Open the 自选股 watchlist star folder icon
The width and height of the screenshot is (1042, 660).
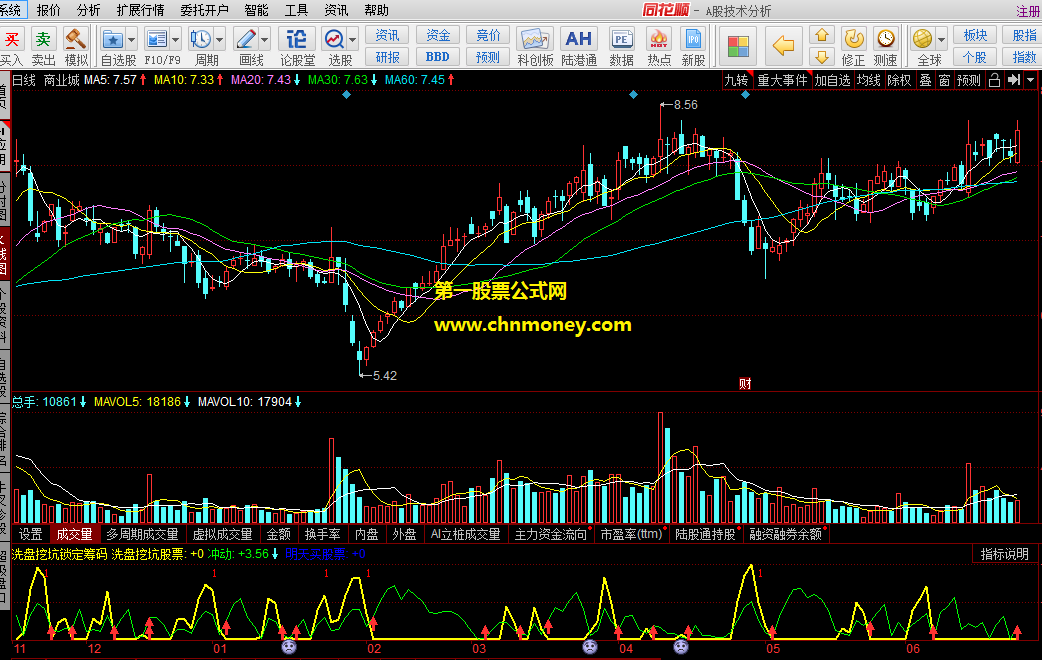(112, 40)
